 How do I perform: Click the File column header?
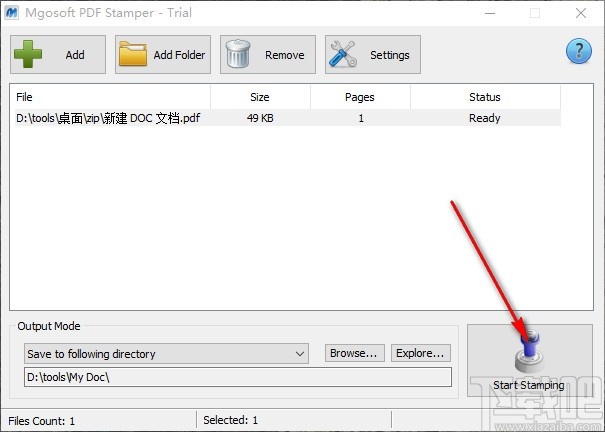pyautogui.click(x=113, y=97)
